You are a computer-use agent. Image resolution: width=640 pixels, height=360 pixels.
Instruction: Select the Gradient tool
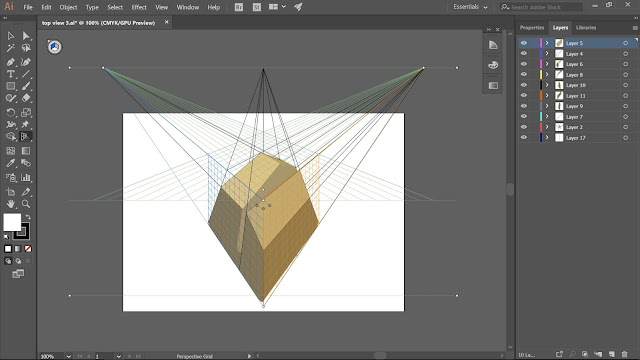click(x=26, y=151)
